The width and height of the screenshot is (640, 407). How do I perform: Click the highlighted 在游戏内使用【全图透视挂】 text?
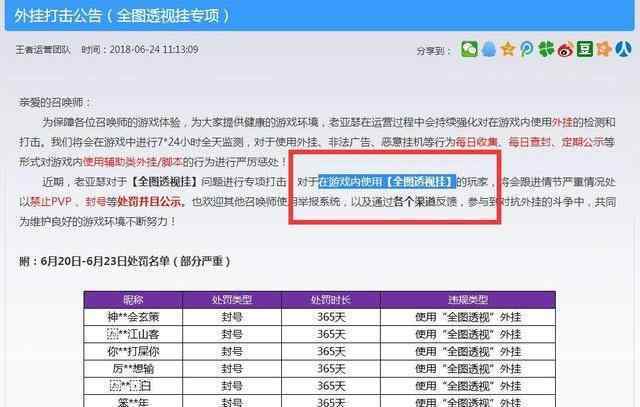tap(386, 181)
